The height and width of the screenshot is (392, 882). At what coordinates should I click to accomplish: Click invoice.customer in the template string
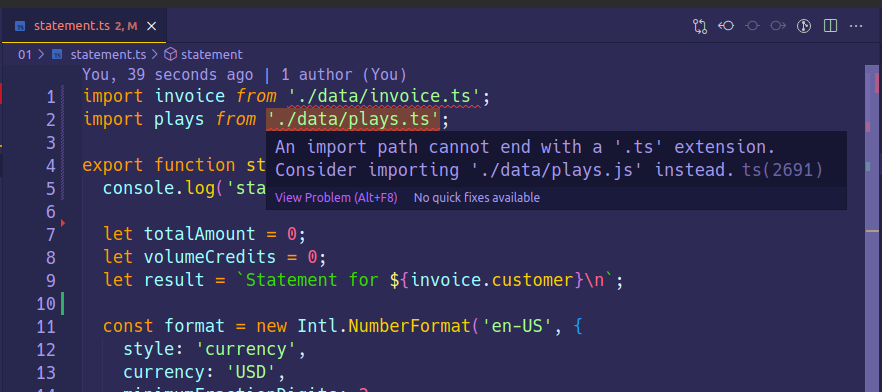(492, 280)
